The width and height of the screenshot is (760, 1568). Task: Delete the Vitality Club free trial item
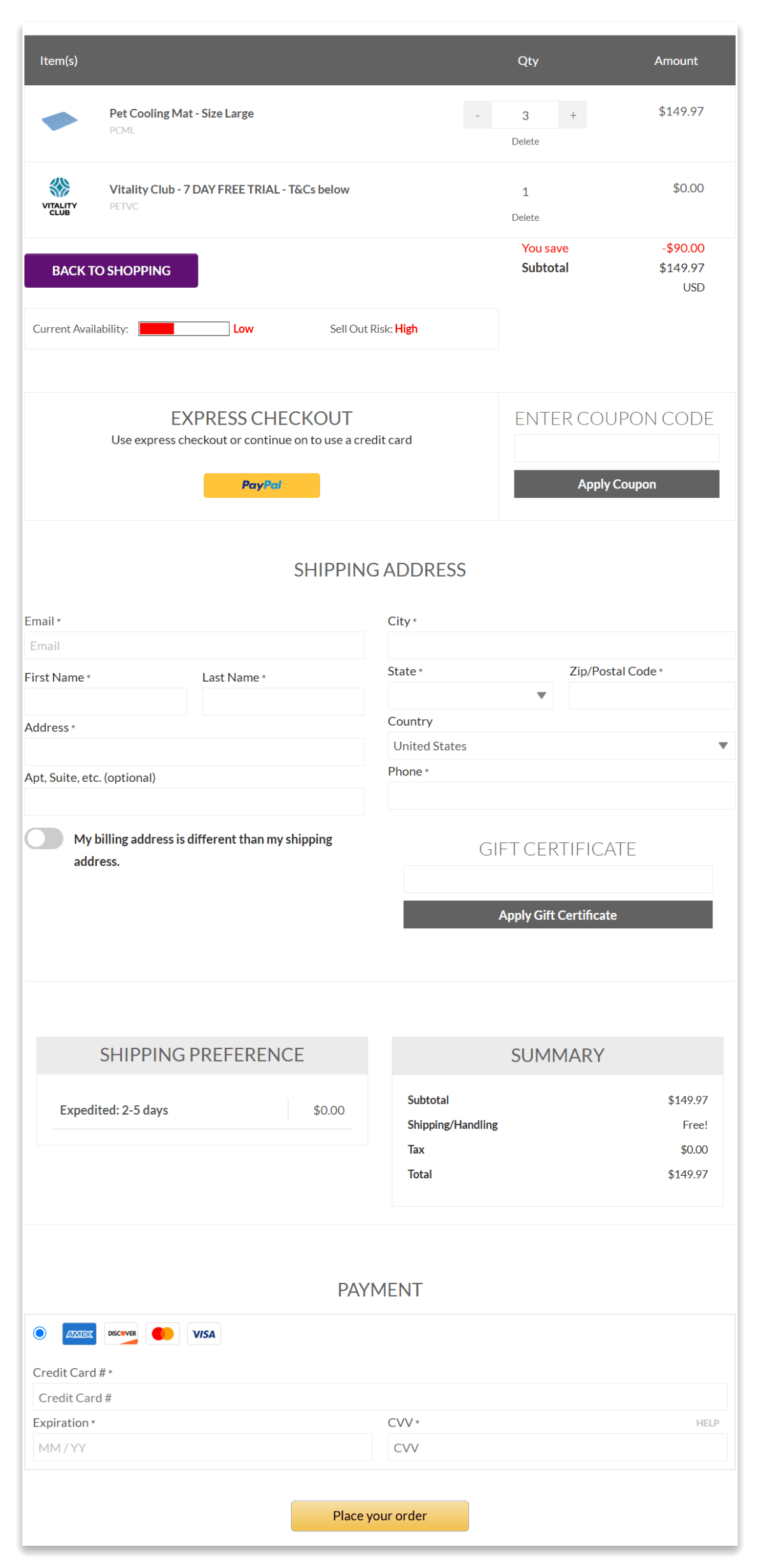(x=525, y=218)
